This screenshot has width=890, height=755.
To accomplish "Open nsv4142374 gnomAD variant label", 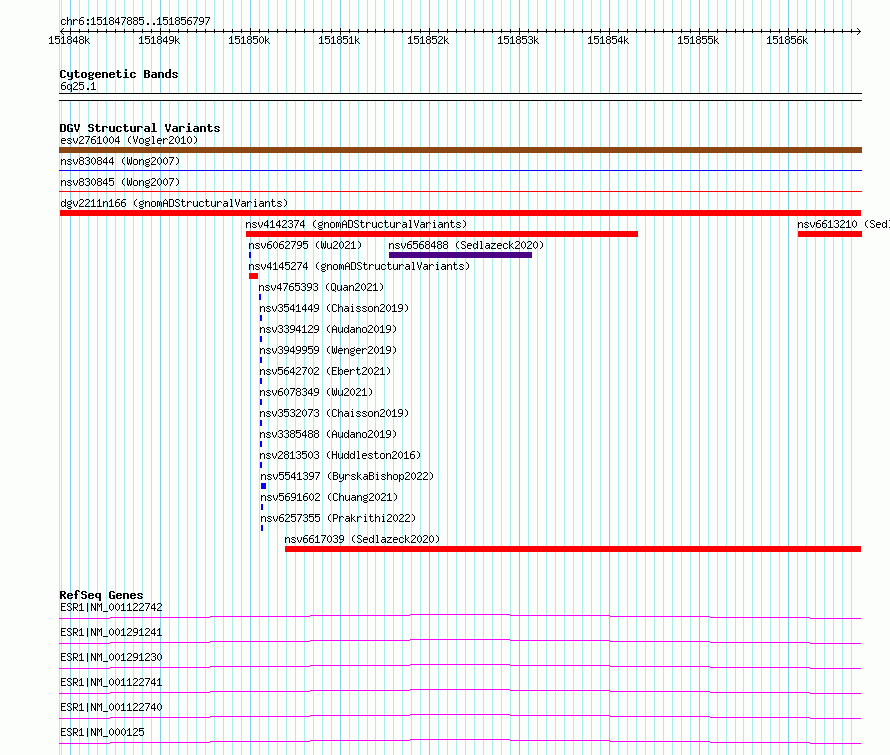I will tap(356, 224).
